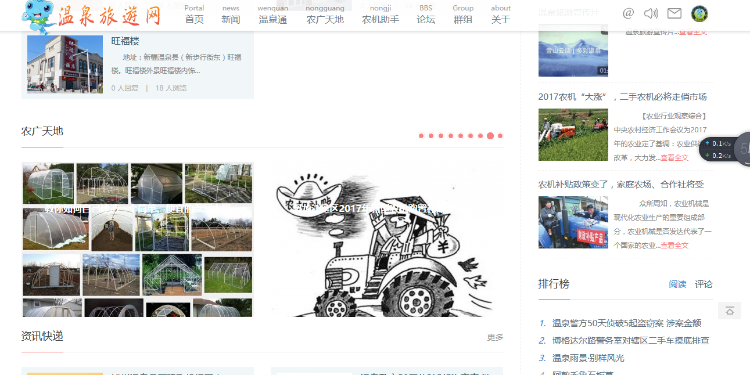The height and width of the screenshot is (375, 750).
Task: Open the 关于 about menu item
Action: pos(500,14)
